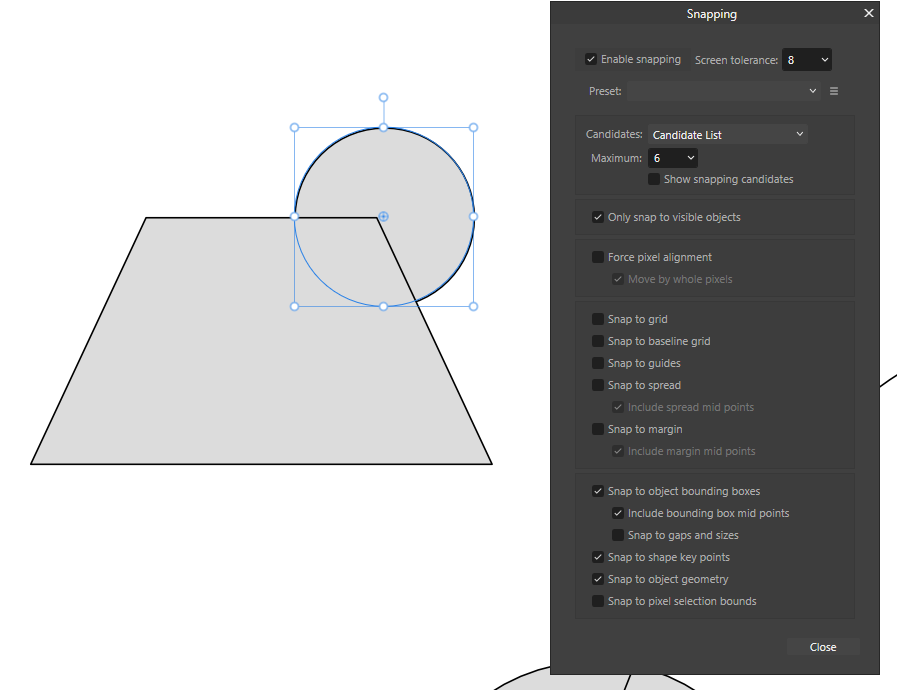Disable Snap to object bounding boxes
Screen dimensions: 897x690
click(597, 491)
